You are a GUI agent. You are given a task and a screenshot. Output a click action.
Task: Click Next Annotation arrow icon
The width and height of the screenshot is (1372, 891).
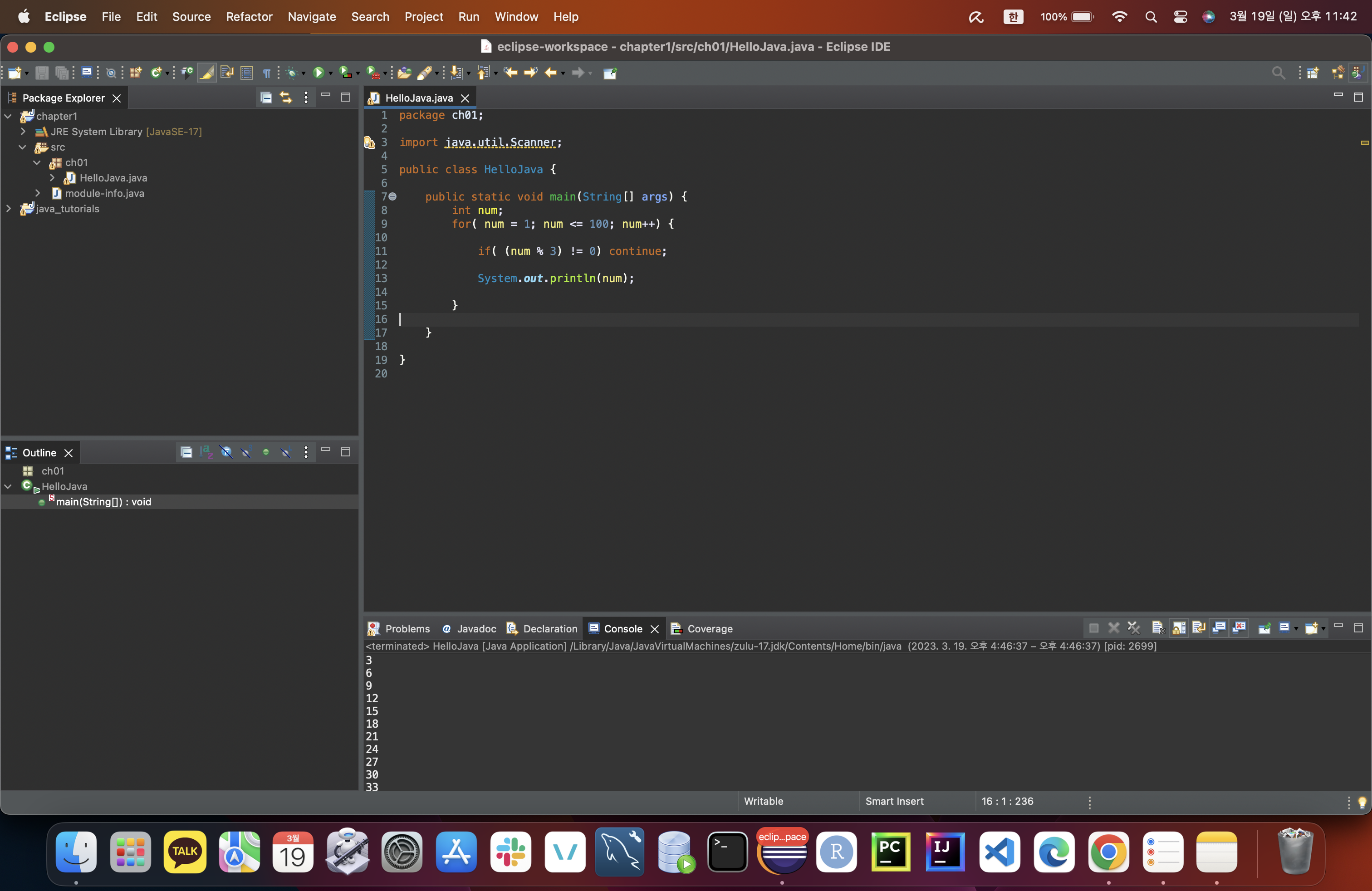456,73
